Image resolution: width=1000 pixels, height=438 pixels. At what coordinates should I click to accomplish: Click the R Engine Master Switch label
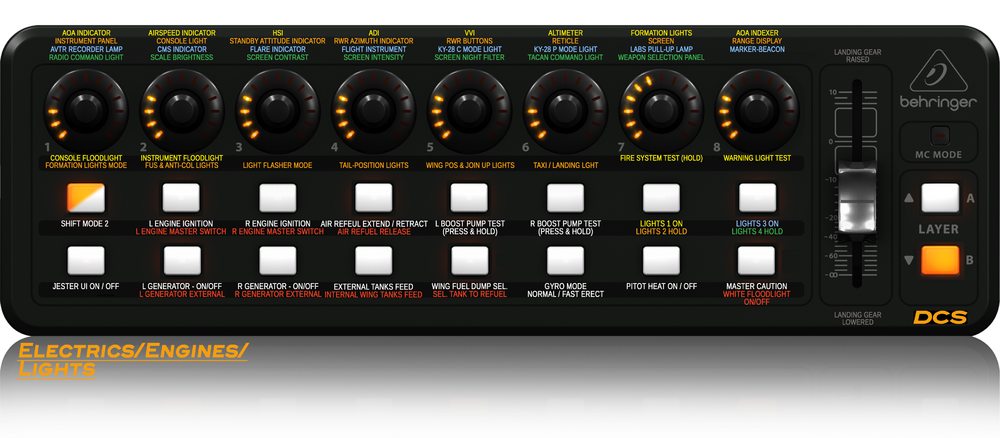pos(277,232)
